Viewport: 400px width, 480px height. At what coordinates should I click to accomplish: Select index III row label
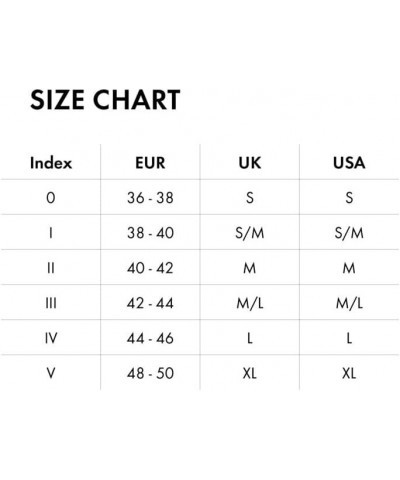[51, 303]
